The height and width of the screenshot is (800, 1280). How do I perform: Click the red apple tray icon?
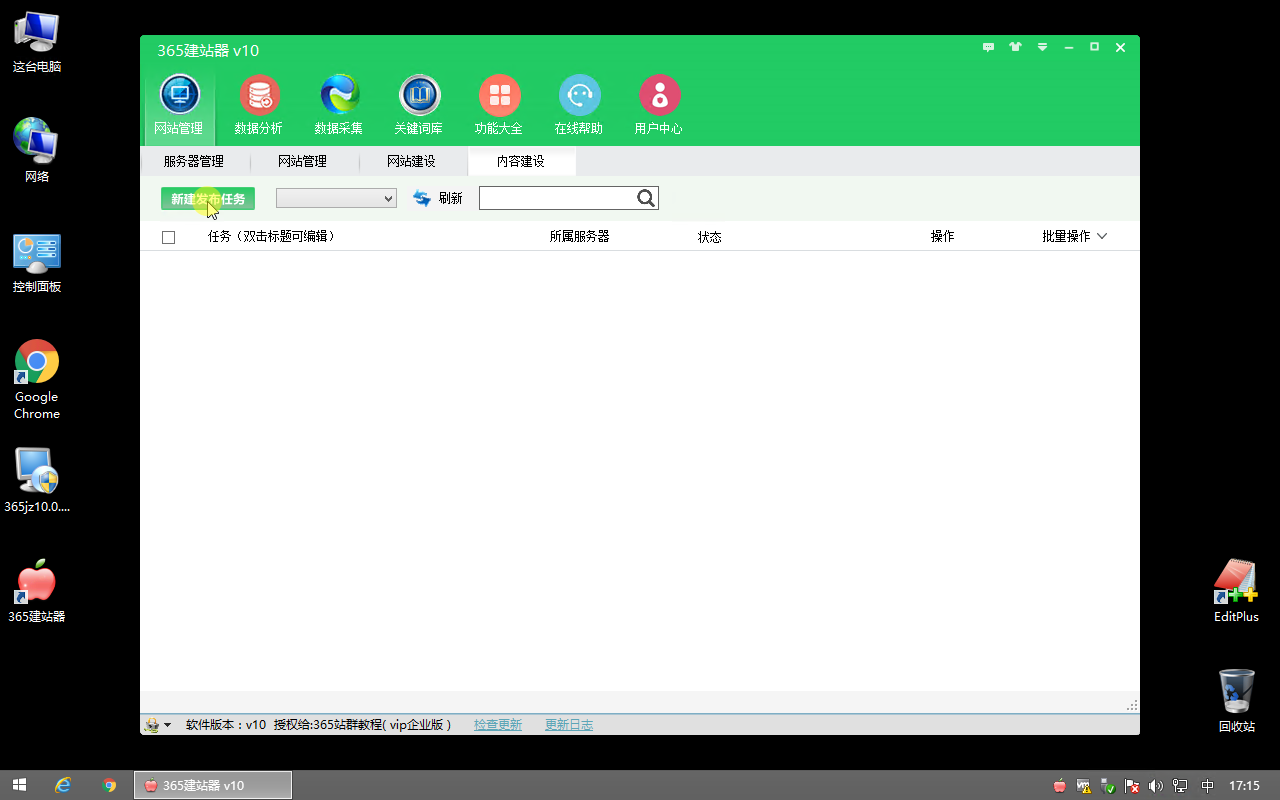[x=1060, y=786]
